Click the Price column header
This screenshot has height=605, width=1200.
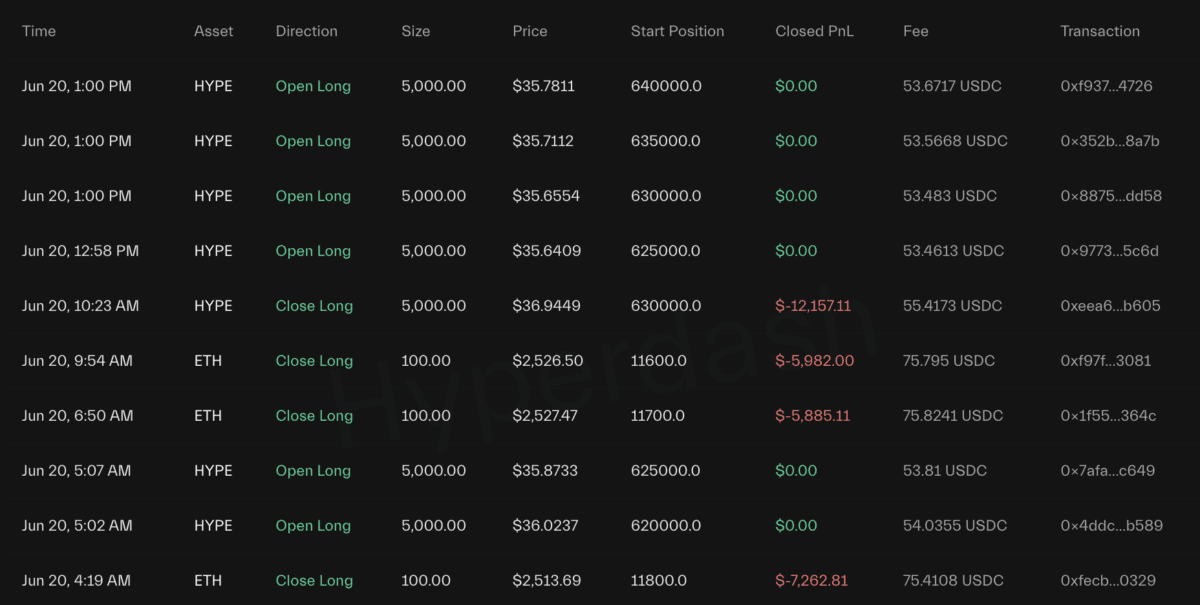click(x=530, y=31)
